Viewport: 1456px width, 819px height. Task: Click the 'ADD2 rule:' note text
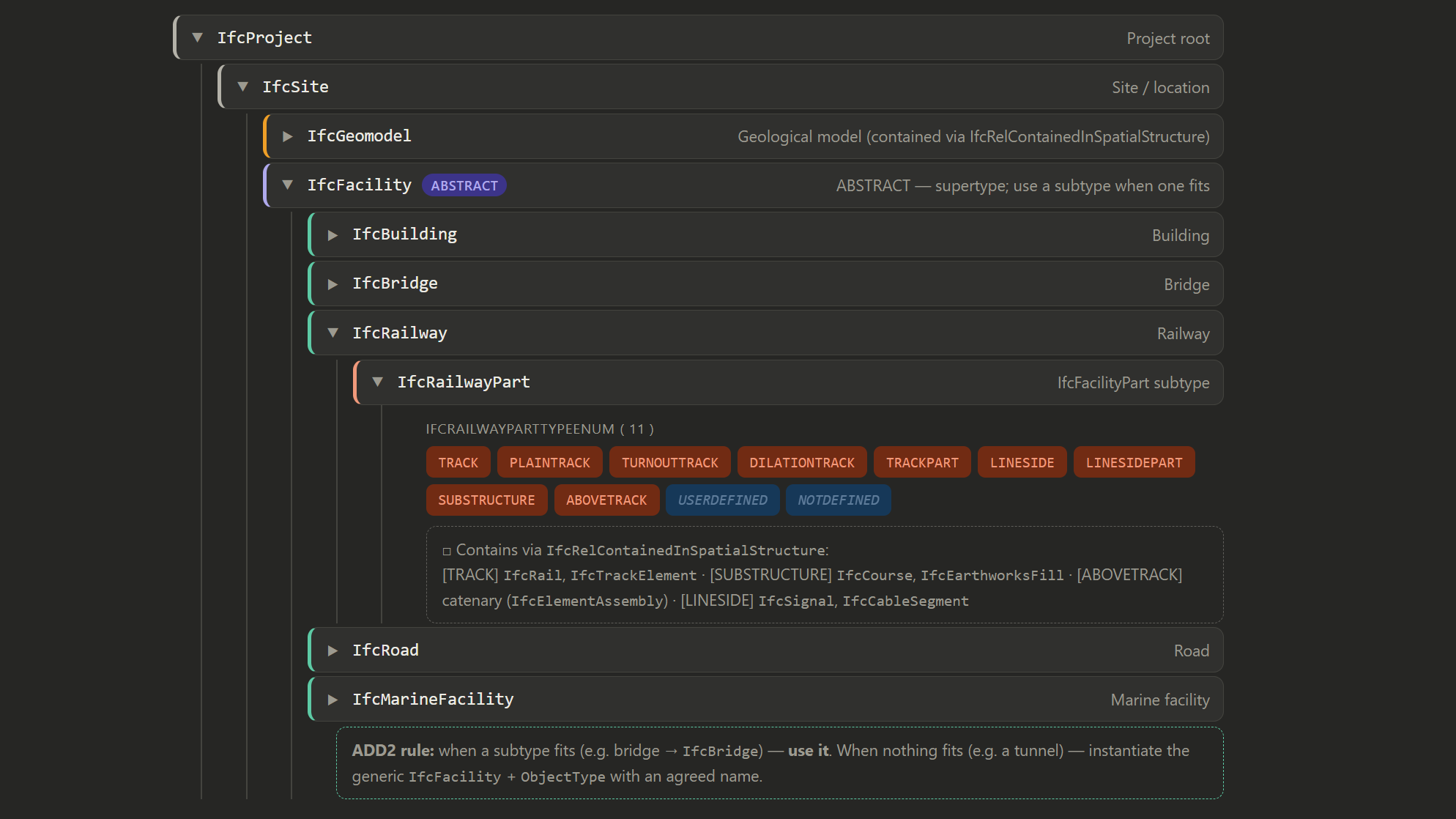(x=393, y=750)
